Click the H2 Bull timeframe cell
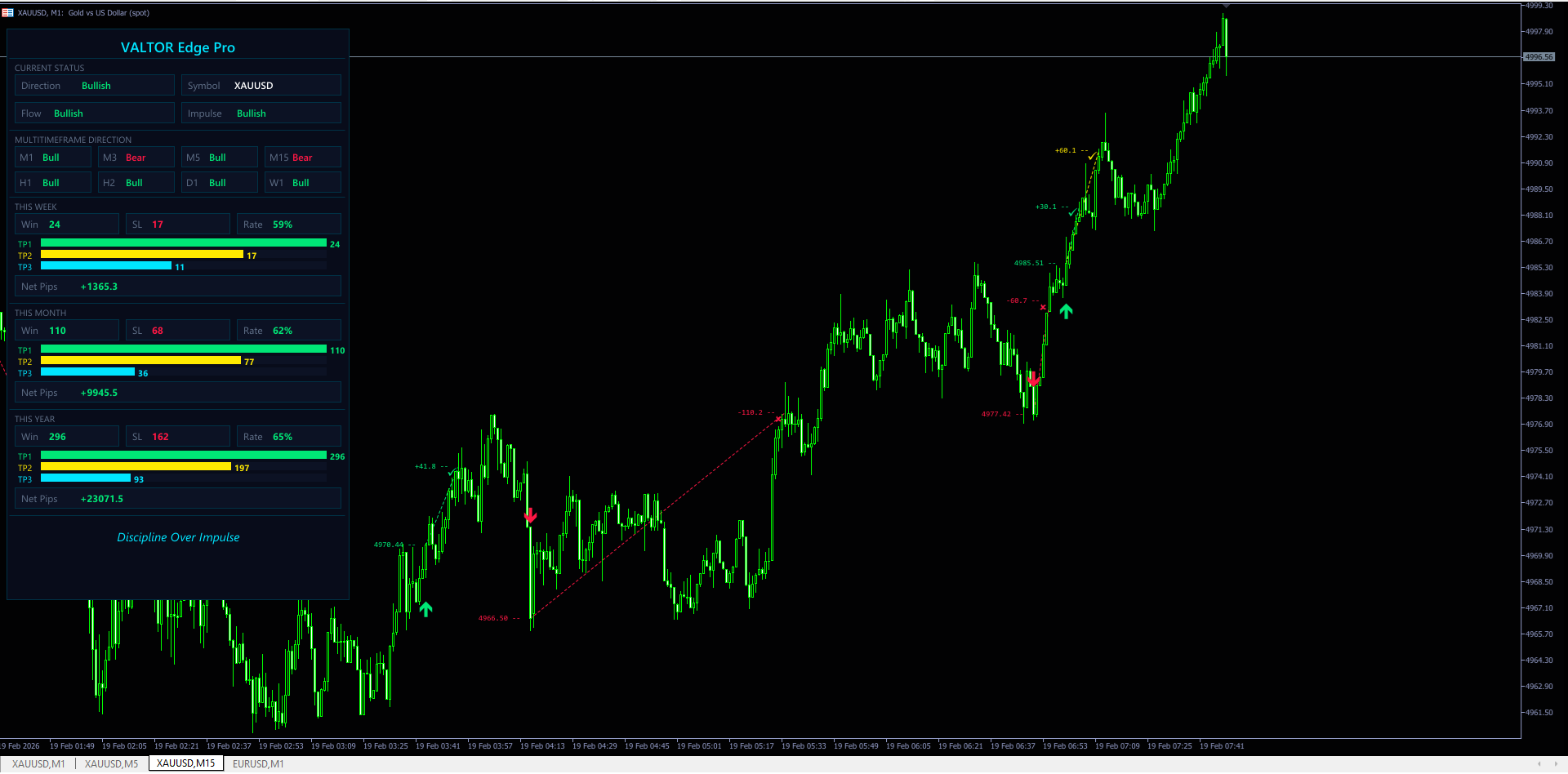 click(x=136, y=183)
